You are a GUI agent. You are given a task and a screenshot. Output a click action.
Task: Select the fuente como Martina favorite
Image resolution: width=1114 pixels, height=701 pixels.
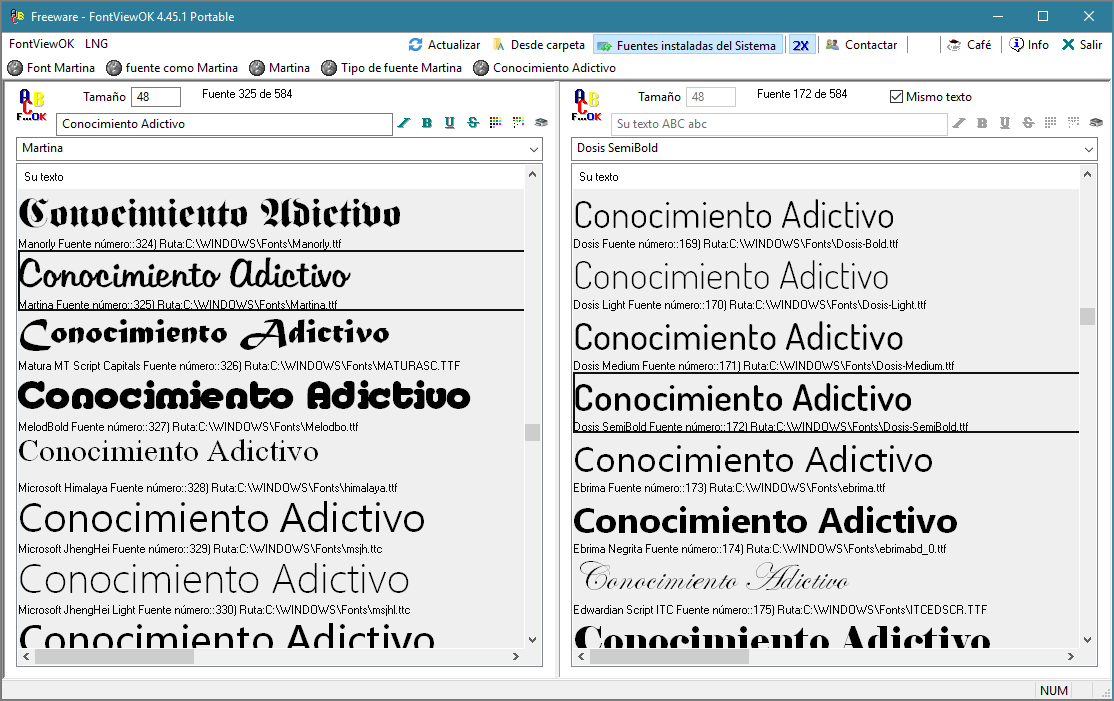172,68
